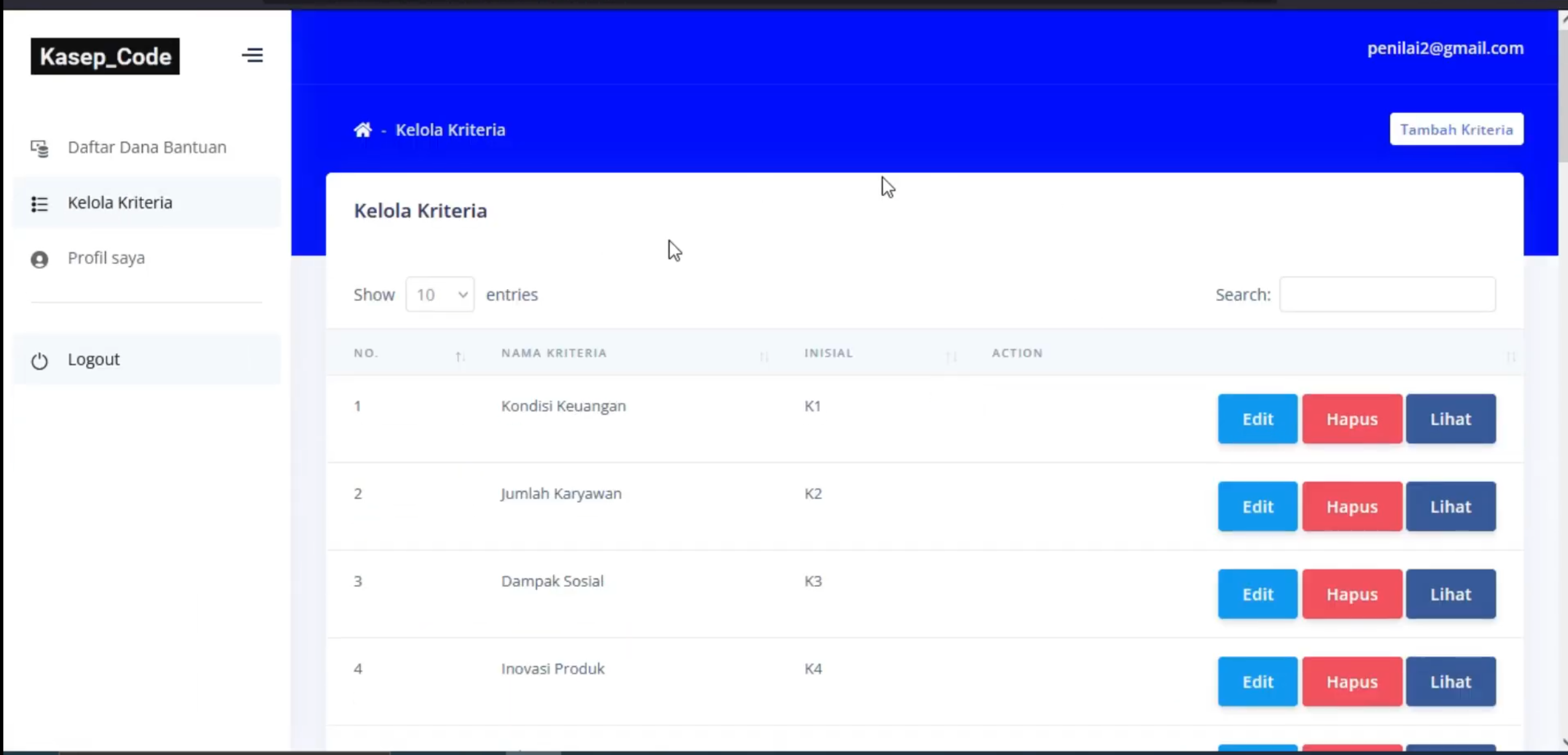Select the Dampak Sosial name cell
1568x755 pixels.
point(552,581)
